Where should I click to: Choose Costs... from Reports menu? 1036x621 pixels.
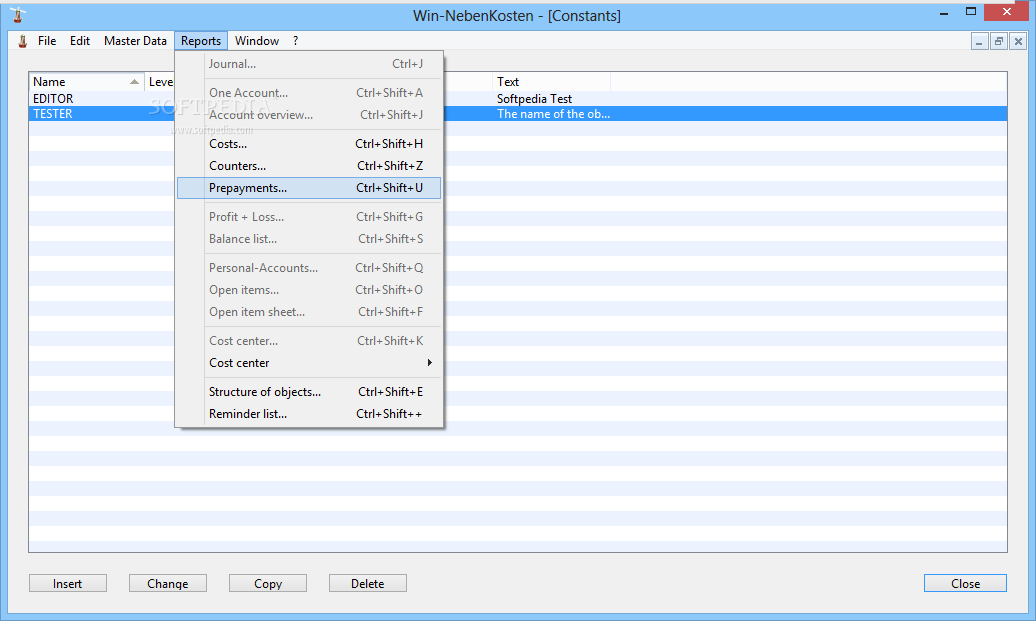309,143
